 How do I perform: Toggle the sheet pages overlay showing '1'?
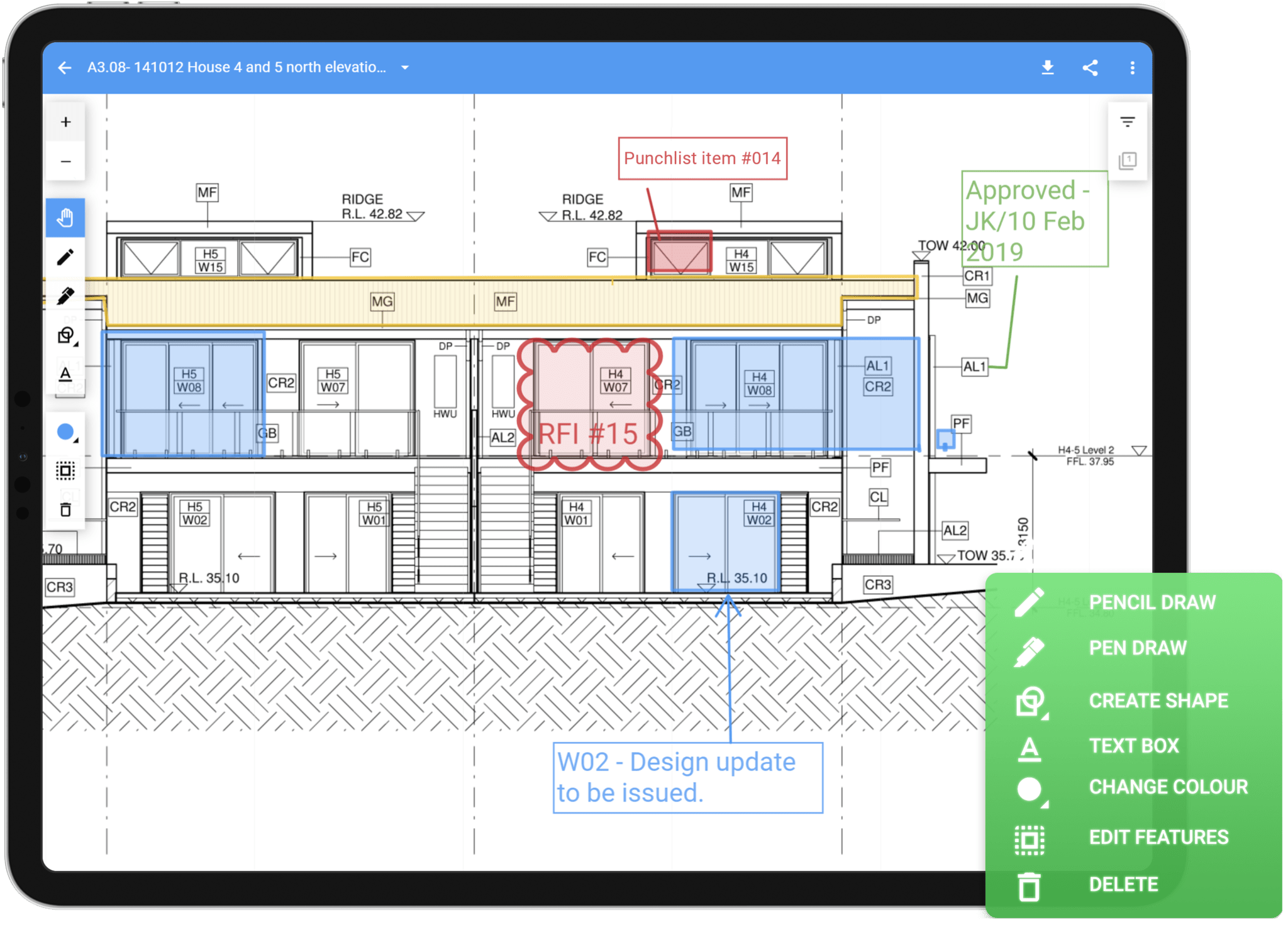pos(1127,160)
